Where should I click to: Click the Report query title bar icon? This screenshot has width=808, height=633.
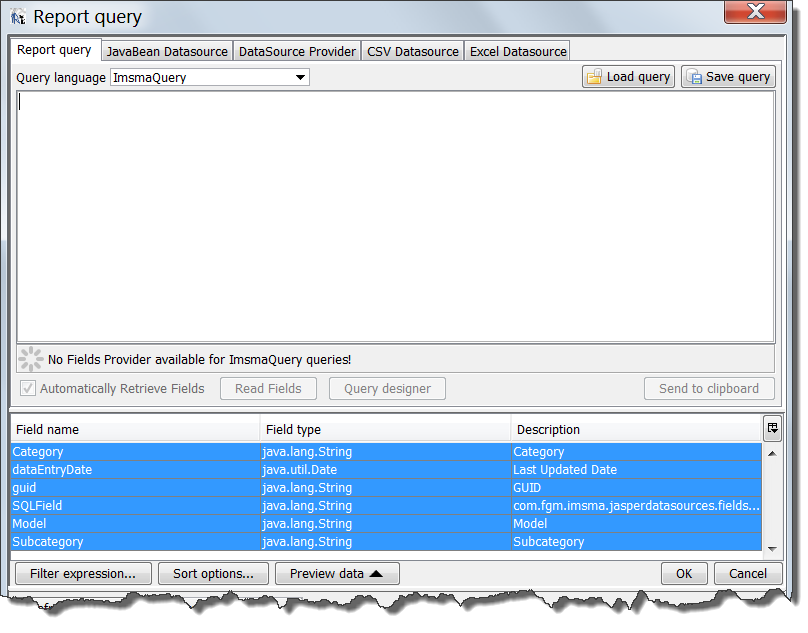(19, 16)
